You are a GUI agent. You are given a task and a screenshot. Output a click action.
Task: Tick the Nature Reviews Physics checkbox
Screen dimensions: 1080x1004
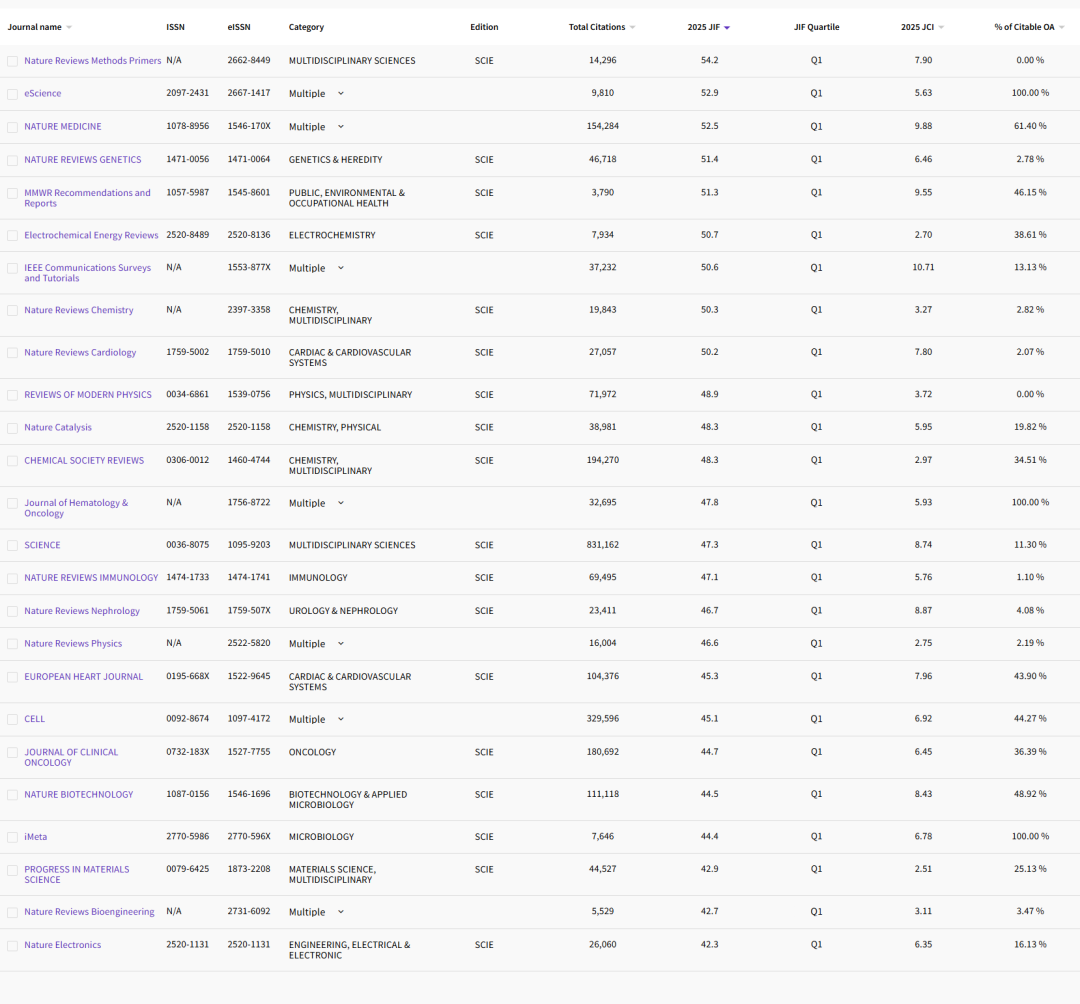(12, 645)
